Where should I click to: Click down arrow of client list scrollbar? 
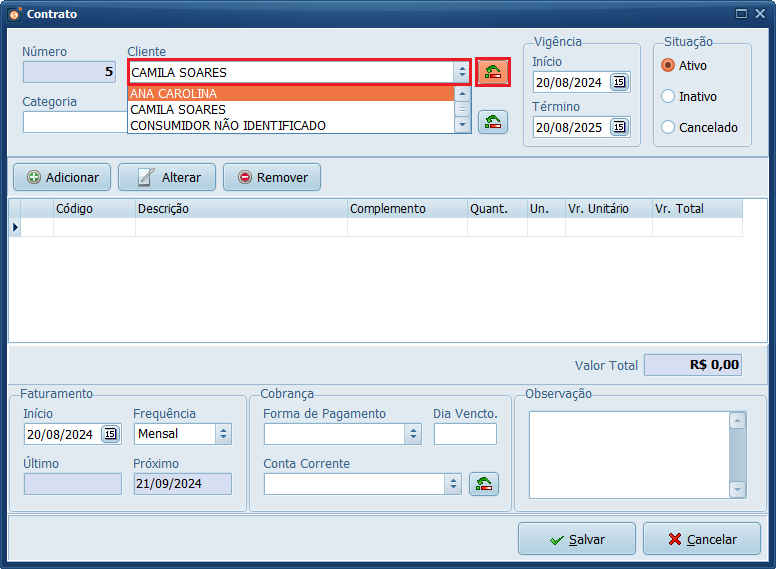coord(462,125)
